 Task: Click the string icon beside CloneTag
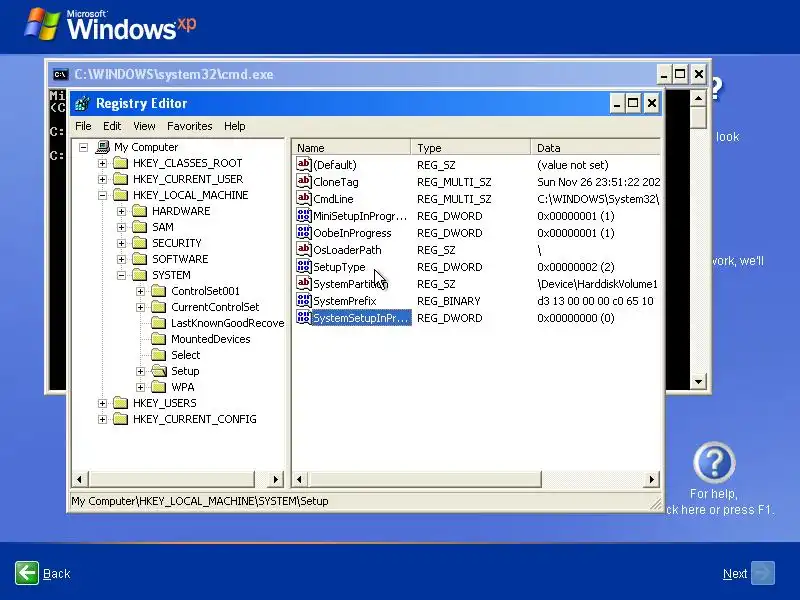click(304, 181)
